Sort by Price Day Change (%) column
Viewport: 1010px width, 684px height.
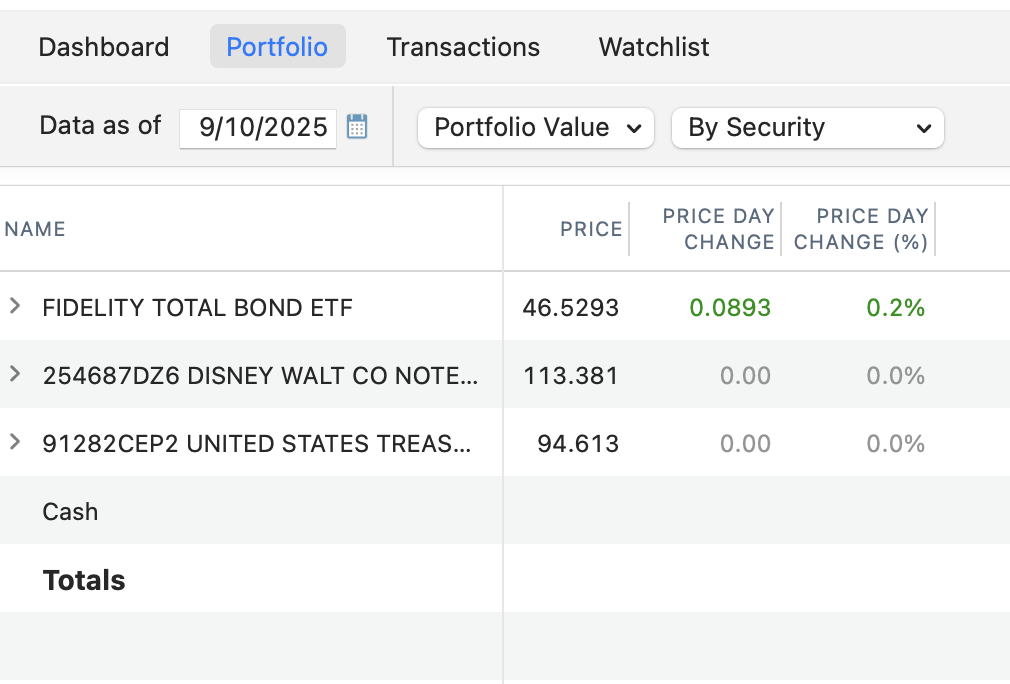coord(872,229)
